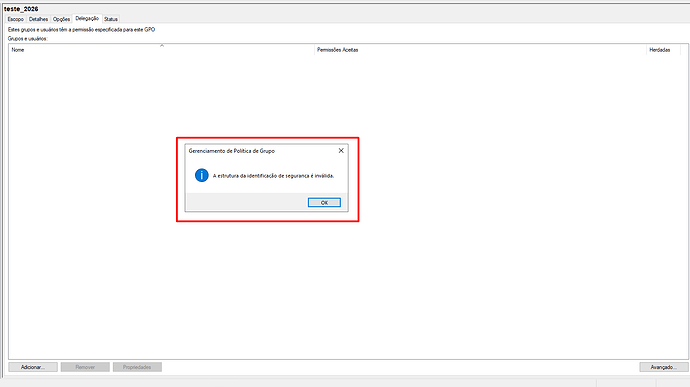Open the Opções tab
Viewport: 690px width, 387px height.
tap(62, 19)
